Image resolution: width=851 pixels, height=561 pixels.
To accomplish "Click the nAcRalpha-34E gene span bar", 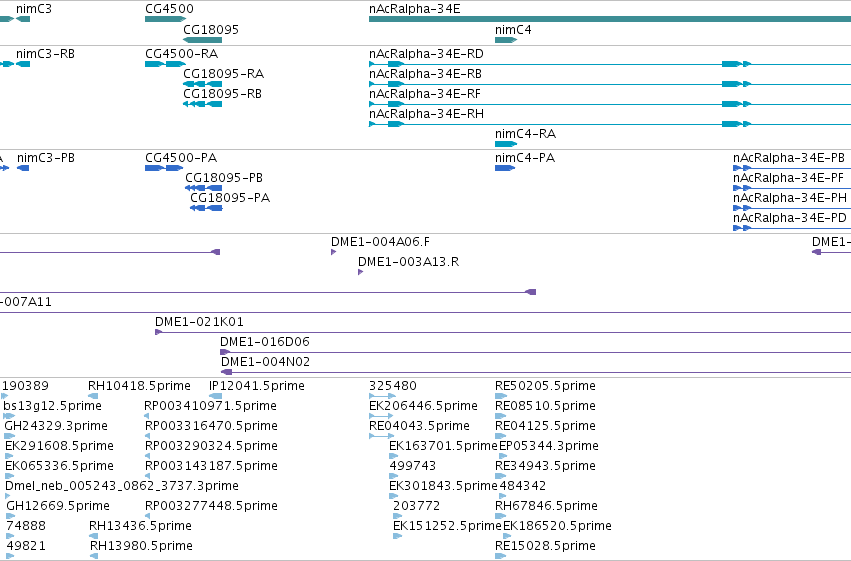I will (x=610, y=19).
